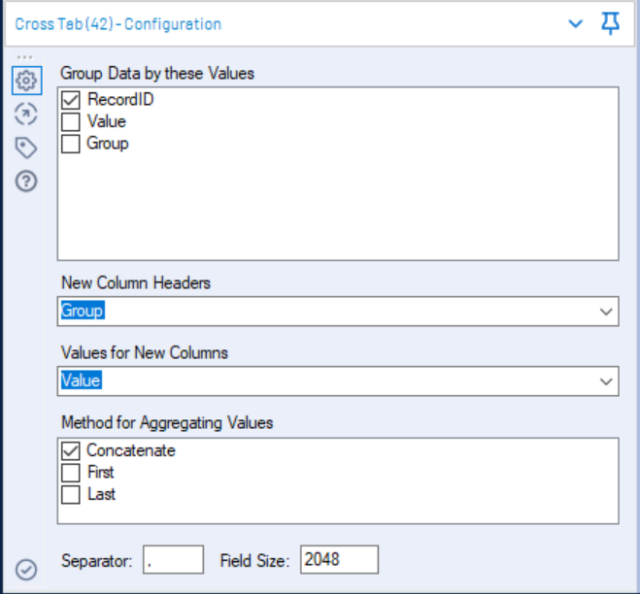Click the Cross Tab (42) - Configuration title
Screen dimensions: 640x594
click(118, 24)
